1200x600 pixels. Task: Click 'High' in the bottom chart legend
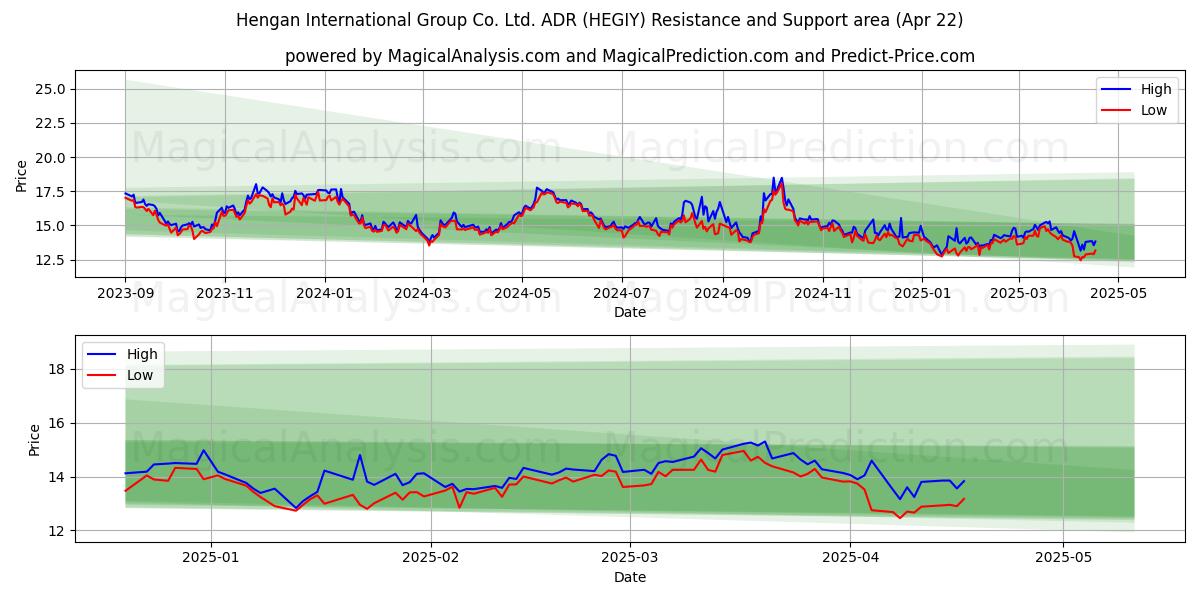tap(142, 354)
